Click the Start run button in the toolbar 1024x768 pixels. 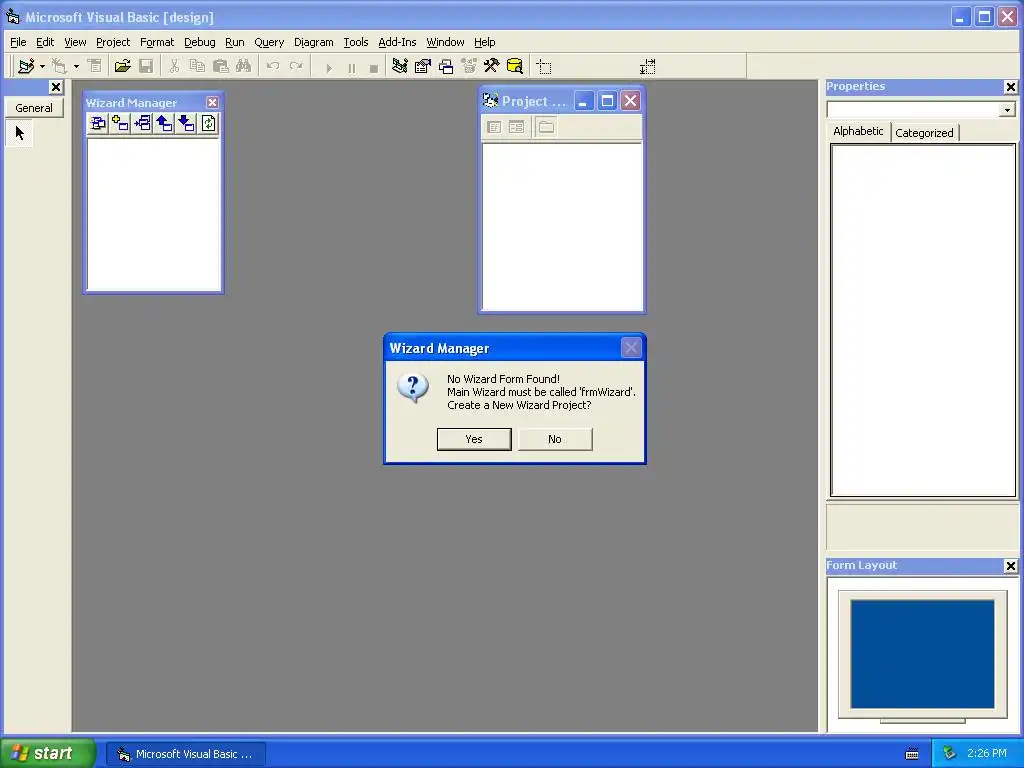pyautogui.click(x=328, y=67)
